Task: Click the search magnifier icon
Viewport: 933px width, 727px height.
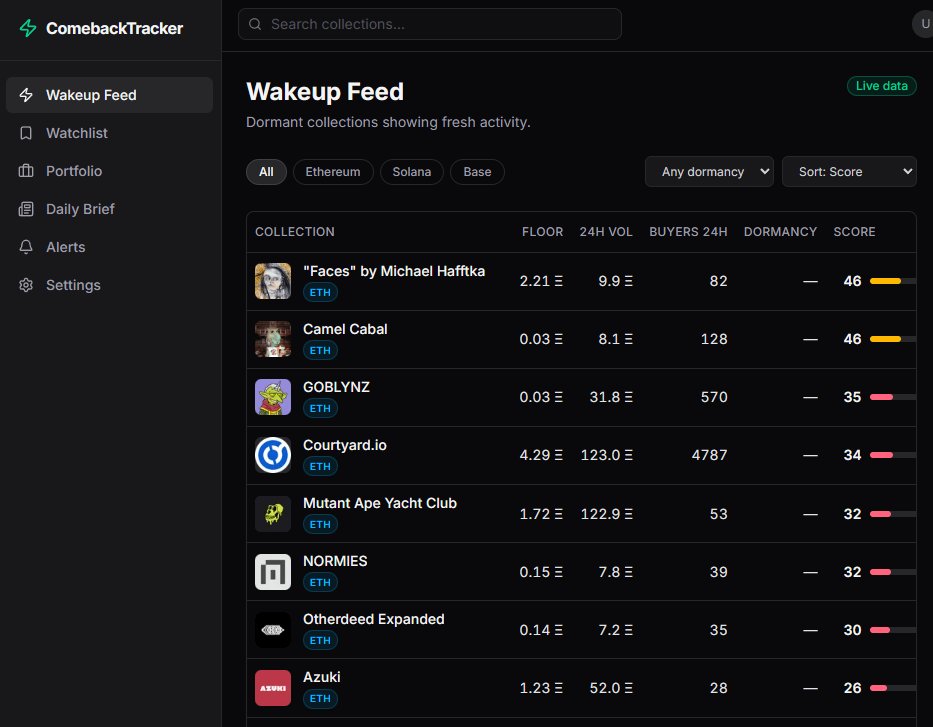Action: point(255,24)
